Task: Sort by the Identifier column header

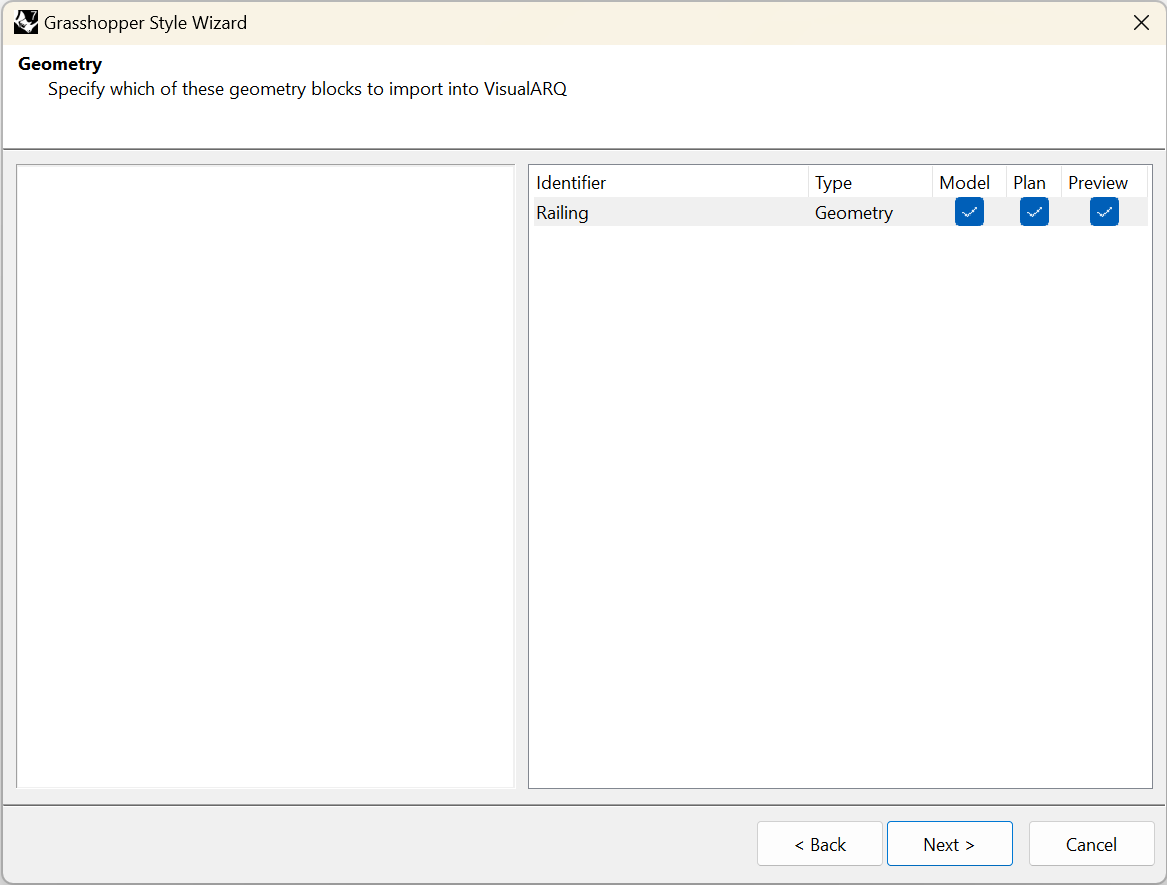Action: tap(671, 182)
